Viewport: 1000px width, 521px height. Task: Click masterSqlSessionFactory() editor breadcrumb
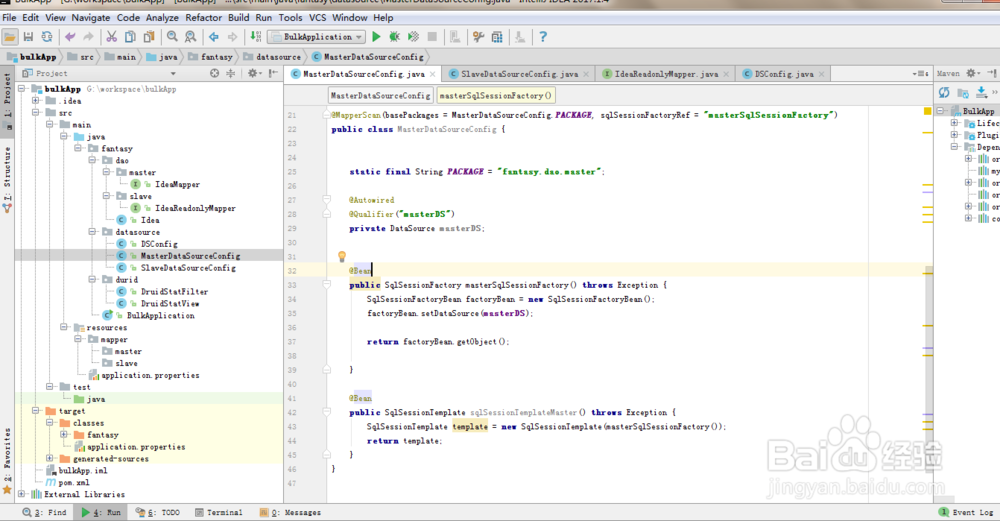pos(496,96)
